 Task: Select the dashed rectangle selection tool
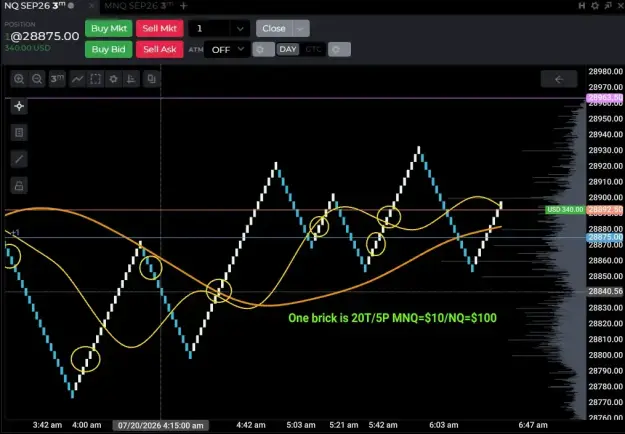(x=95, y=79)
